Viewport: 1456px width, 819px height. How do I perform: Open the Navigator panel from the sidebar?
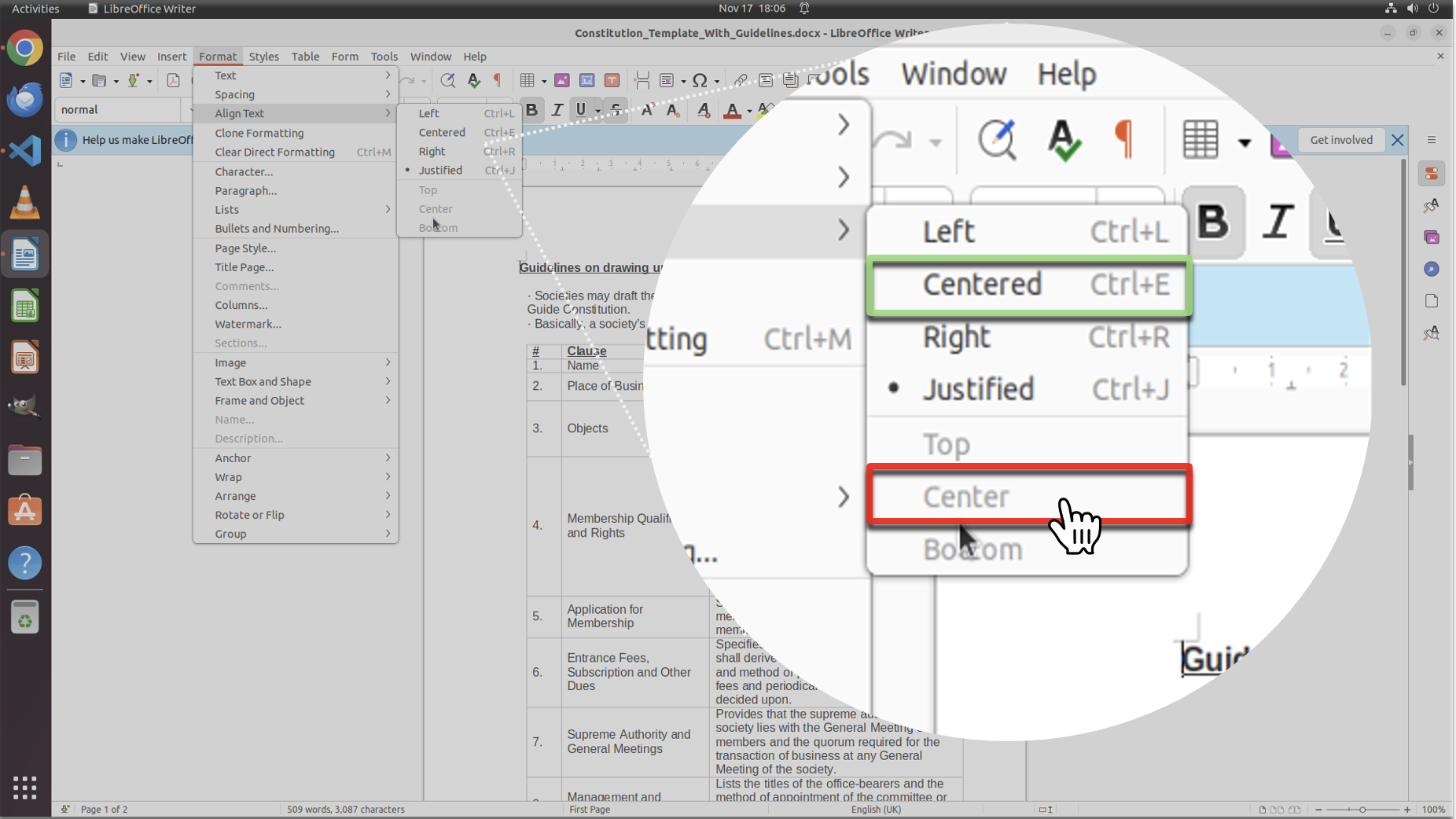1431,270
